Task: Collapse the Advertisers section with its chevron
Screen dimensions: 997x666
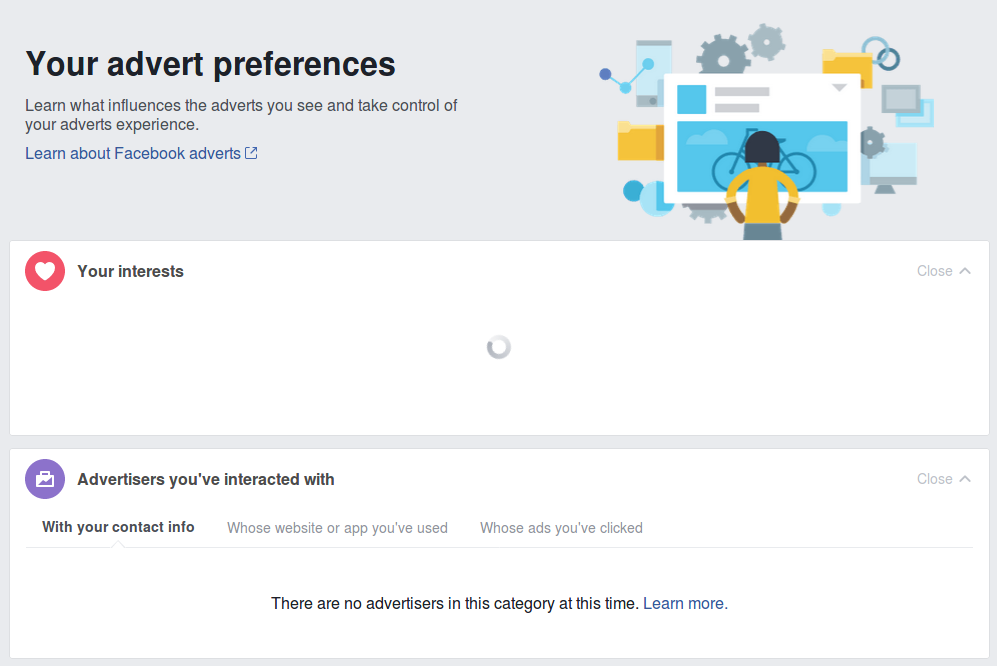Action: tap(965, 479)
